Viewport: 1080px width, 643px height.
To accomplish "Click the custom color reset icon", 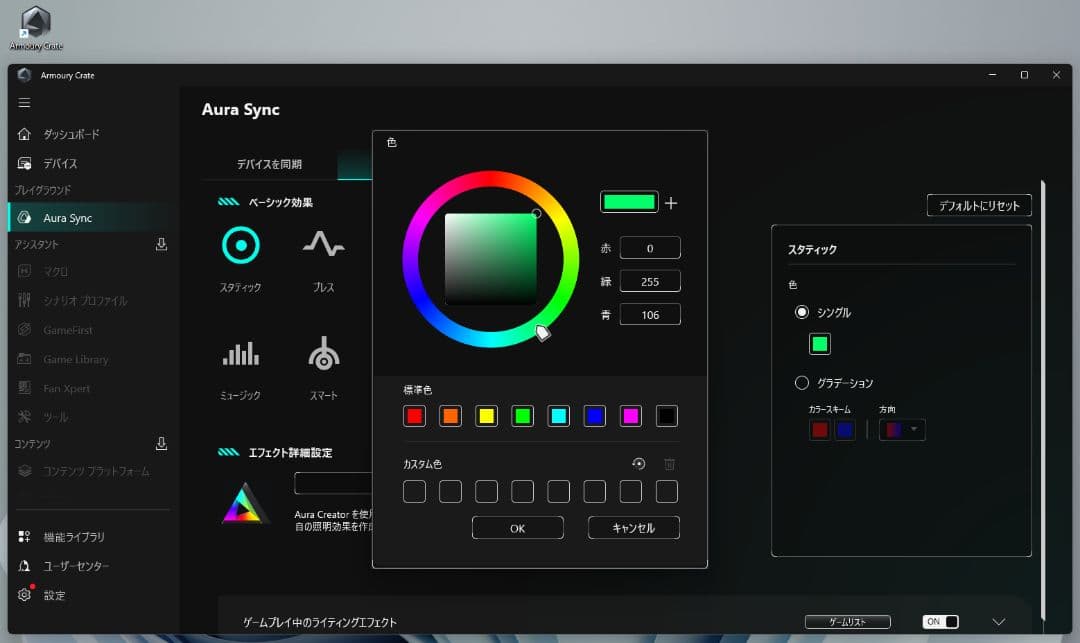I will [639, 464].
